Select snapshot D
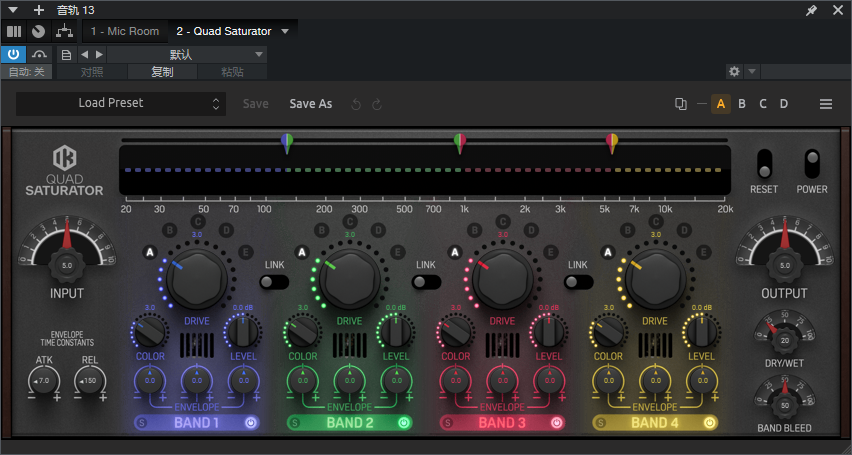Screen dimensions: 852x455 pos(784,104)
